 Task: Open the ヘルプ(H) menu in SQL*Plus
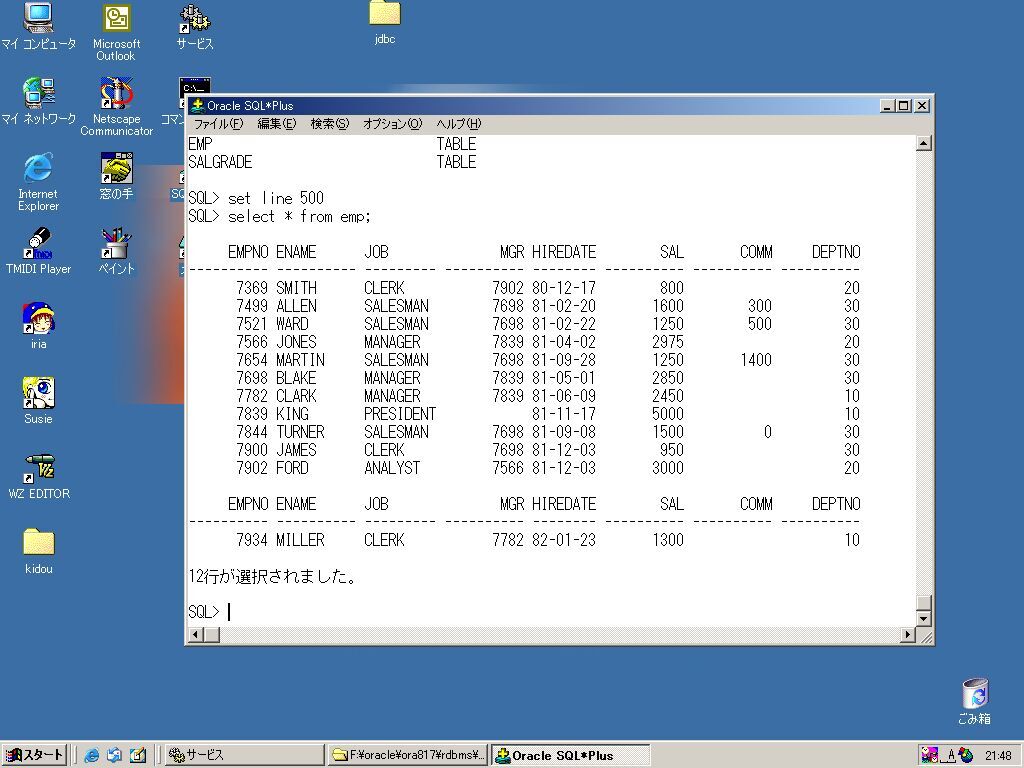pos(458,124)
